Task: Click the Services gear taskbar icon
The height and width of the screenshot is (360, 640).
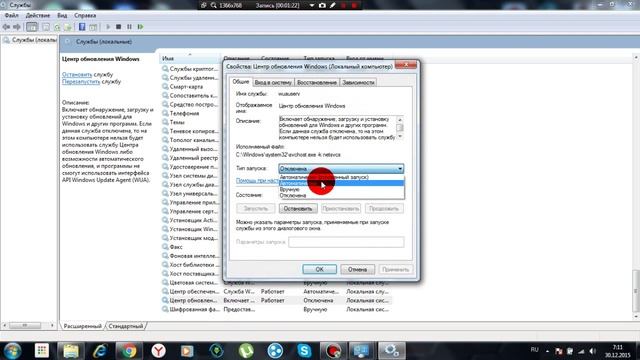Action: point(391,351)
